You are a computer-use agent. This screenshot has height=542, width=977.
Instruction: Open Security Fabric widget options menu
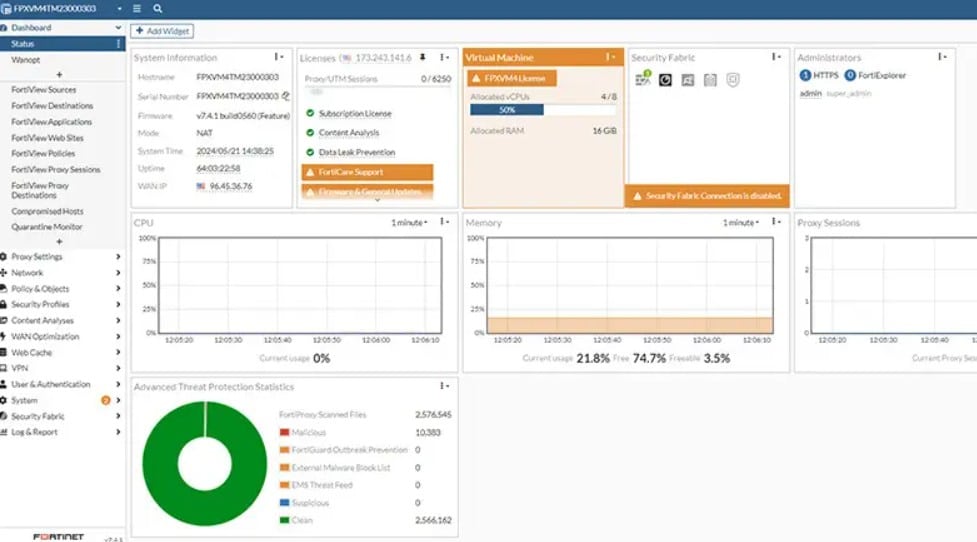tap(776, 57)
